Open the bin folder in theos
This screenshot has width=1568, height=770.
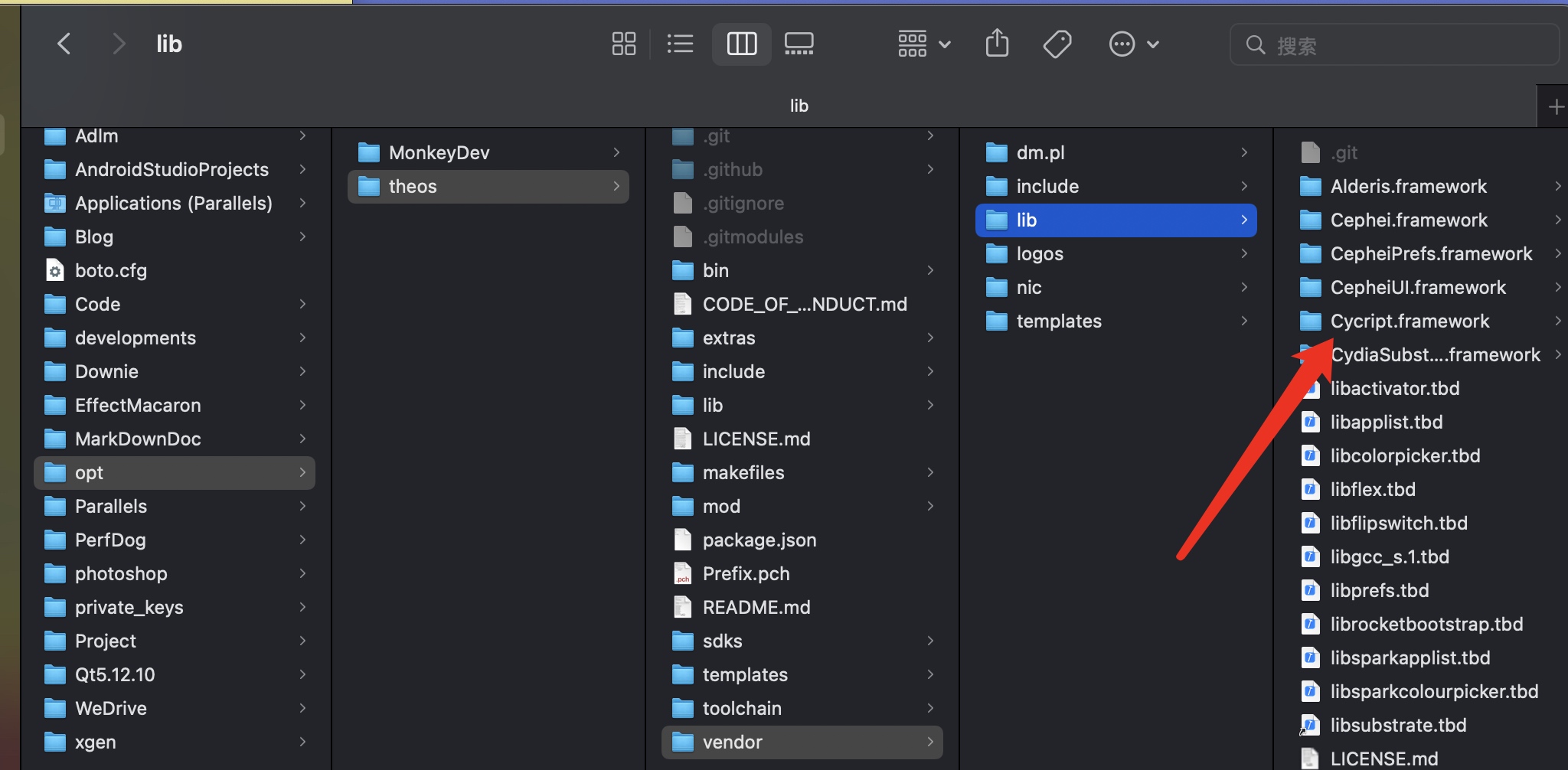tap(802, 270)
